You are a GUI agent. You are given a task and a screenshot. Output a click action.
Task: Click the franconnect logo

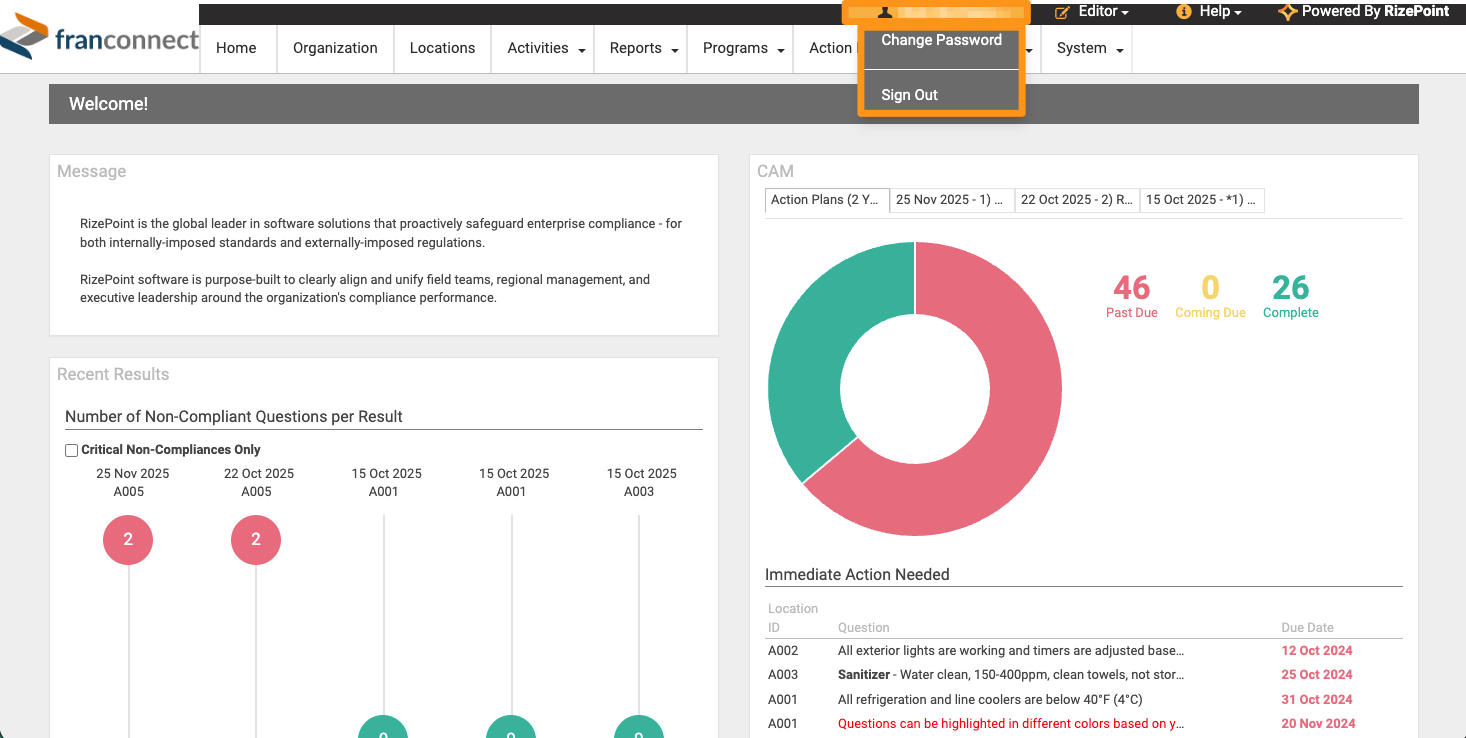pyautogui.click(x=100, y=40)
